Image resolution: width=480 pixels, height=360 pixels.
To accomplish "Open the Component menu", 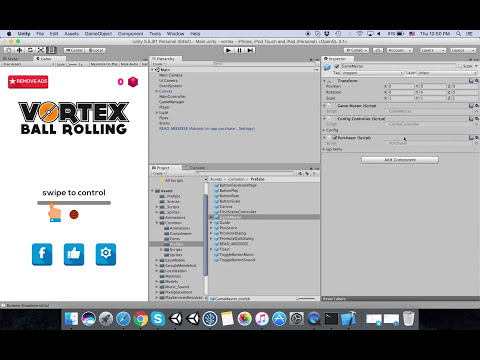I will coord(130,34).
